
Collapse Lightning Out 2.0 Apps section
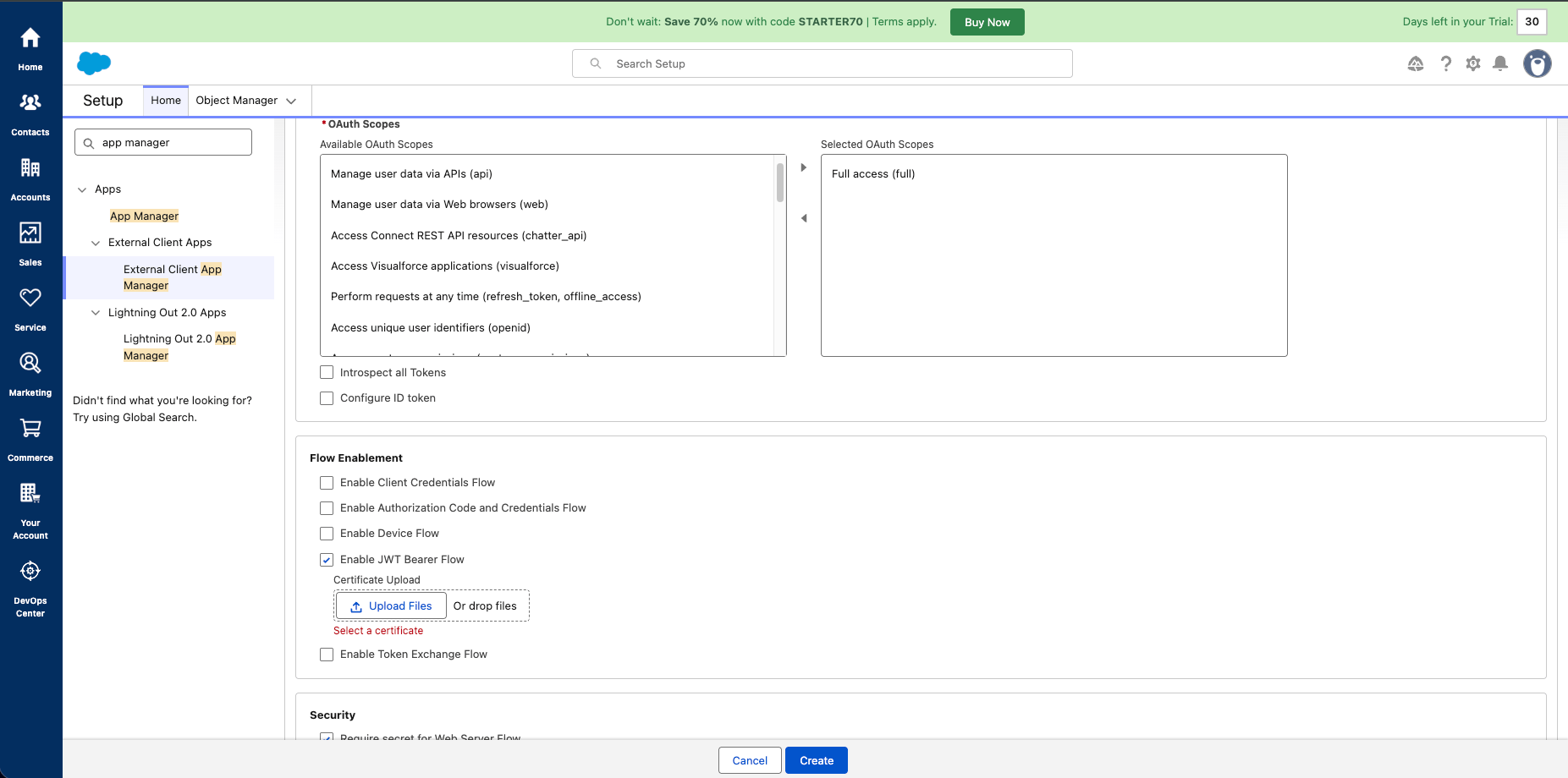[96, 313]
